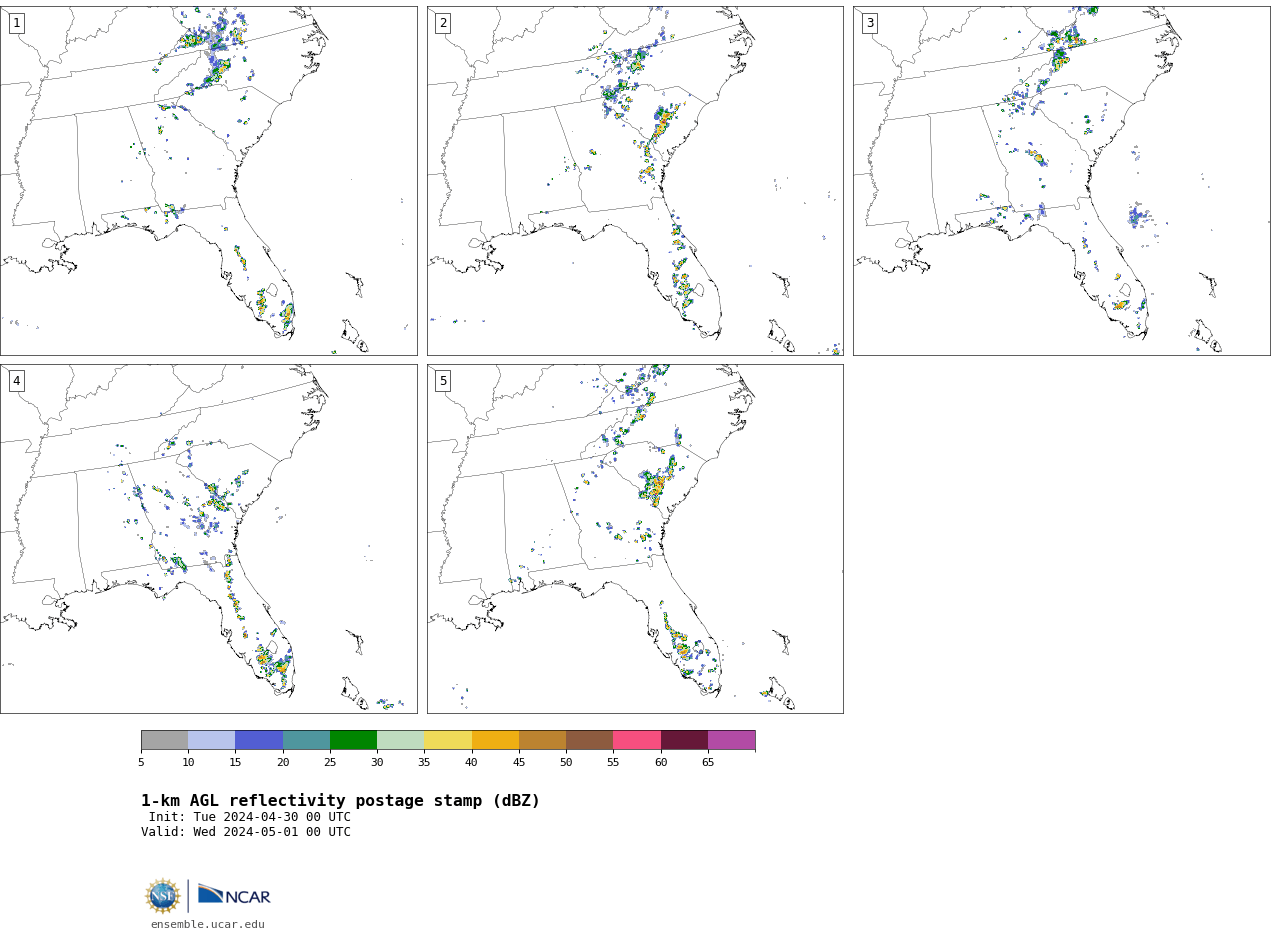Click the panel number label '4'
This screenshot has height=936, width=1280.
pyautogui.click(x=16, y=381)
